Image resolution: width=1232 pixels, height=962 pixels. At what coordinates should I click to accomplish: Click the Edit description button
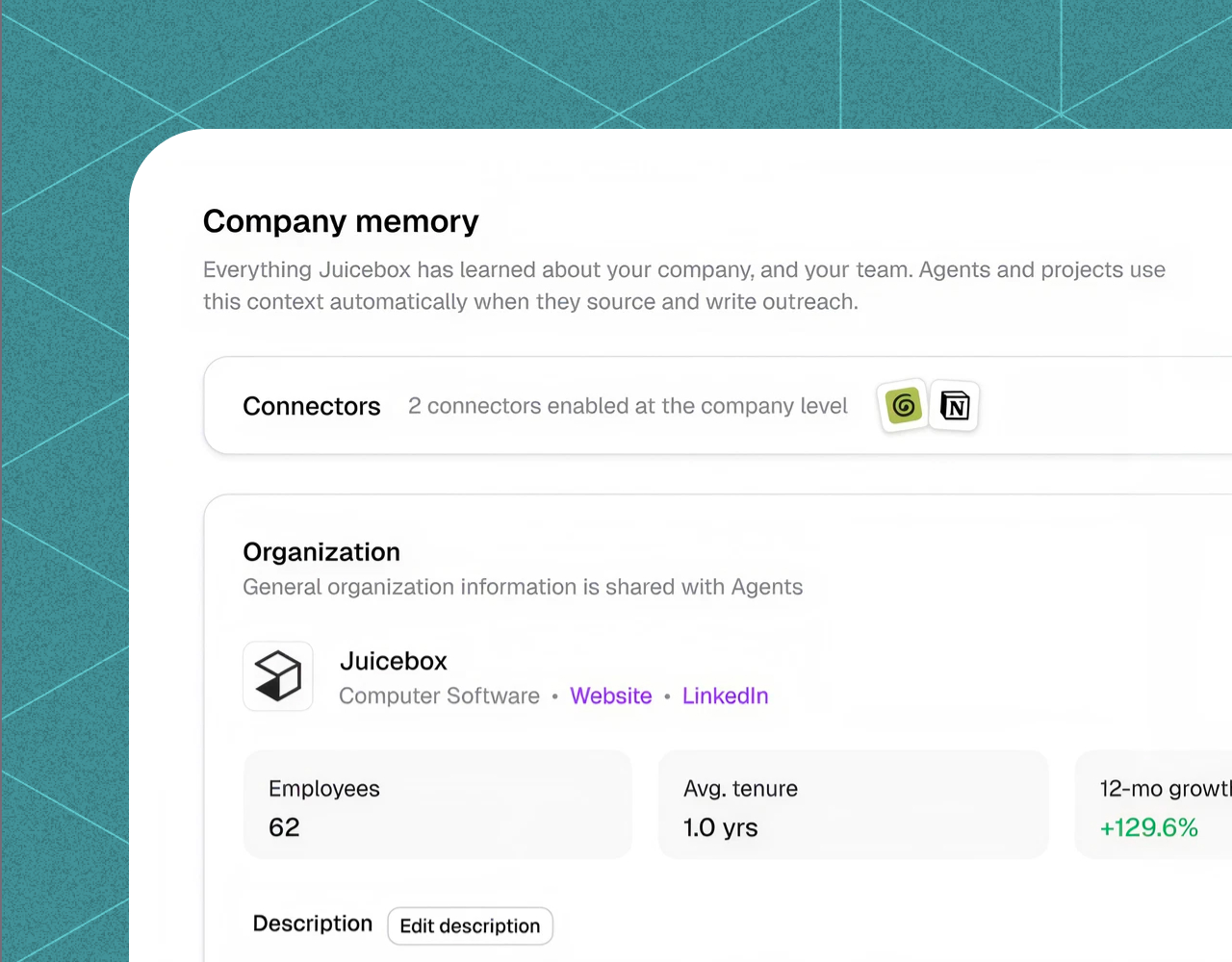pyautogui.click(x=470, y=925)
